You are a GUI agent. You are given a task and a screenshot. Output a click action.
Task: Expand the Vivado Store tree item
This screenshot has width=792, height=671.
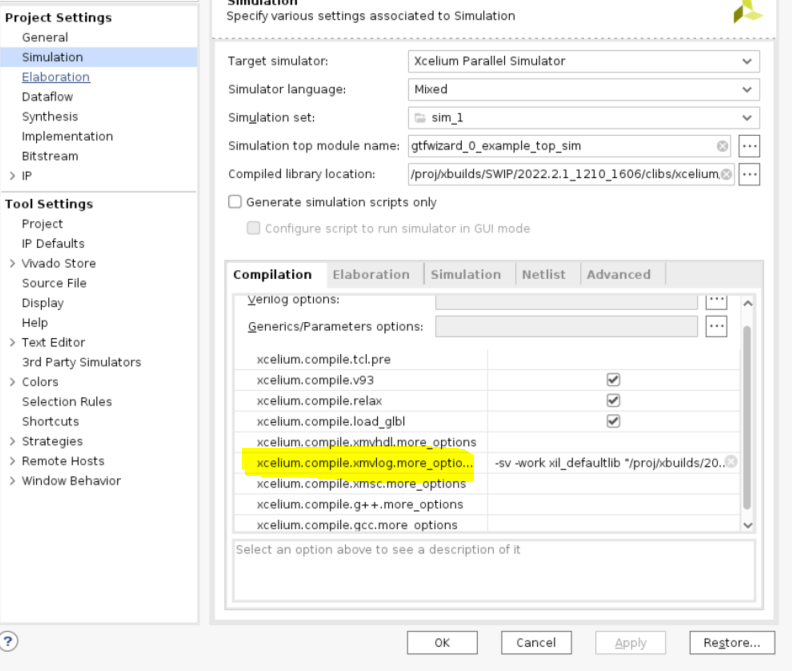pyautogui.click(x=12, y=263)
